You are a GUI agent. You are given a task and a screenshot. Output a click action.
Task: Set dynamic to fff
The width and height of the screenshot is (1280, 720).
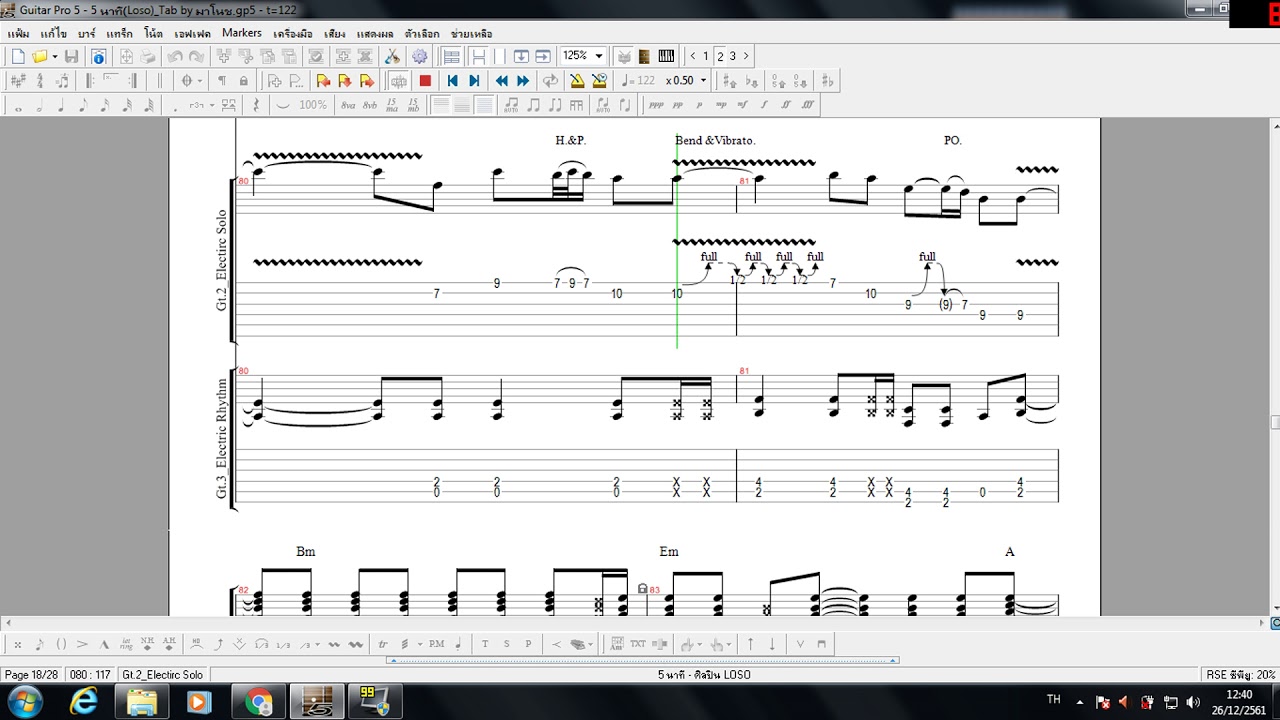pos(808,105)
